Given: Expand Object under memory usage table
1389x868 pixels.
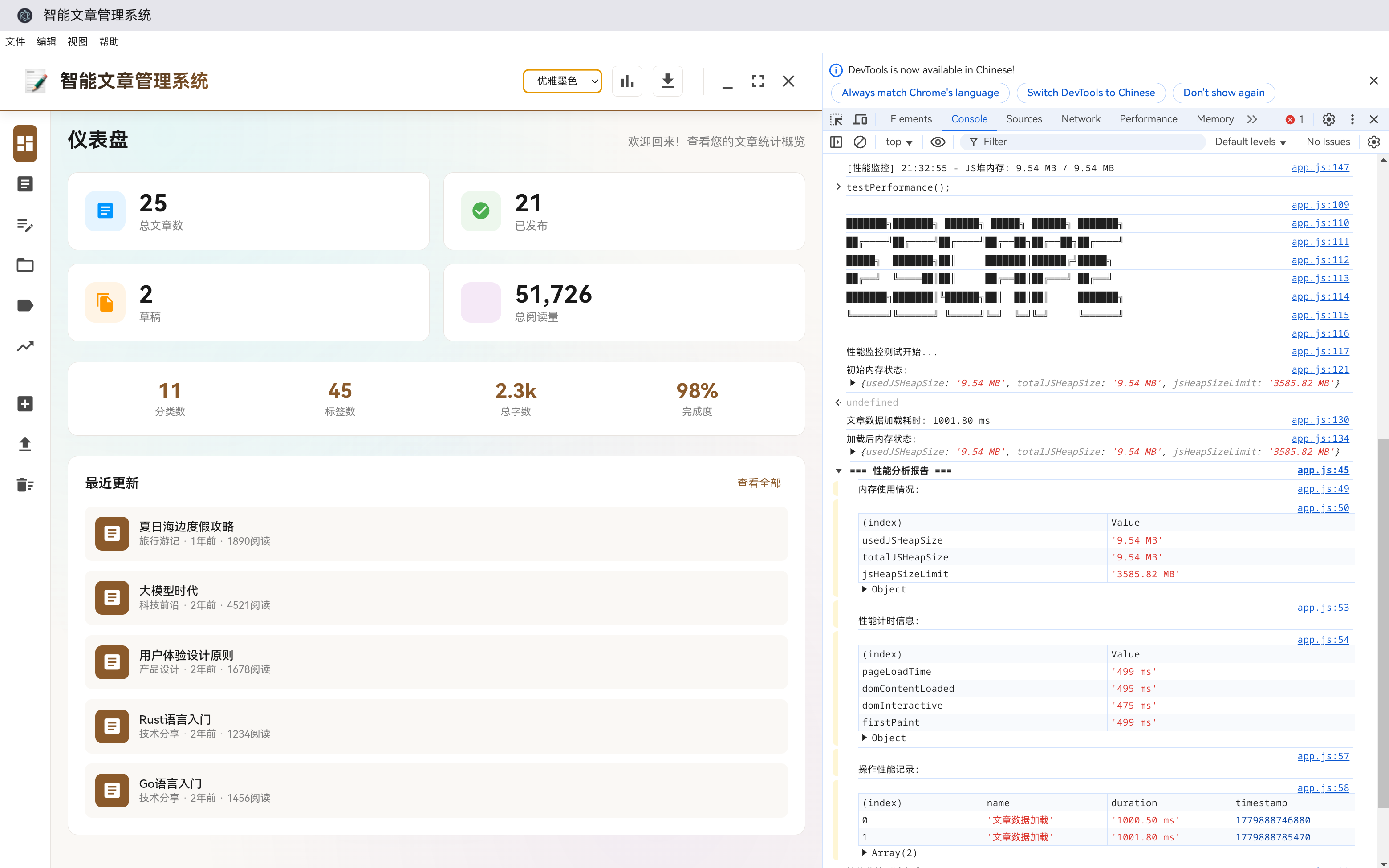Looking at the screenshot, I should click(x=864, y=589).
